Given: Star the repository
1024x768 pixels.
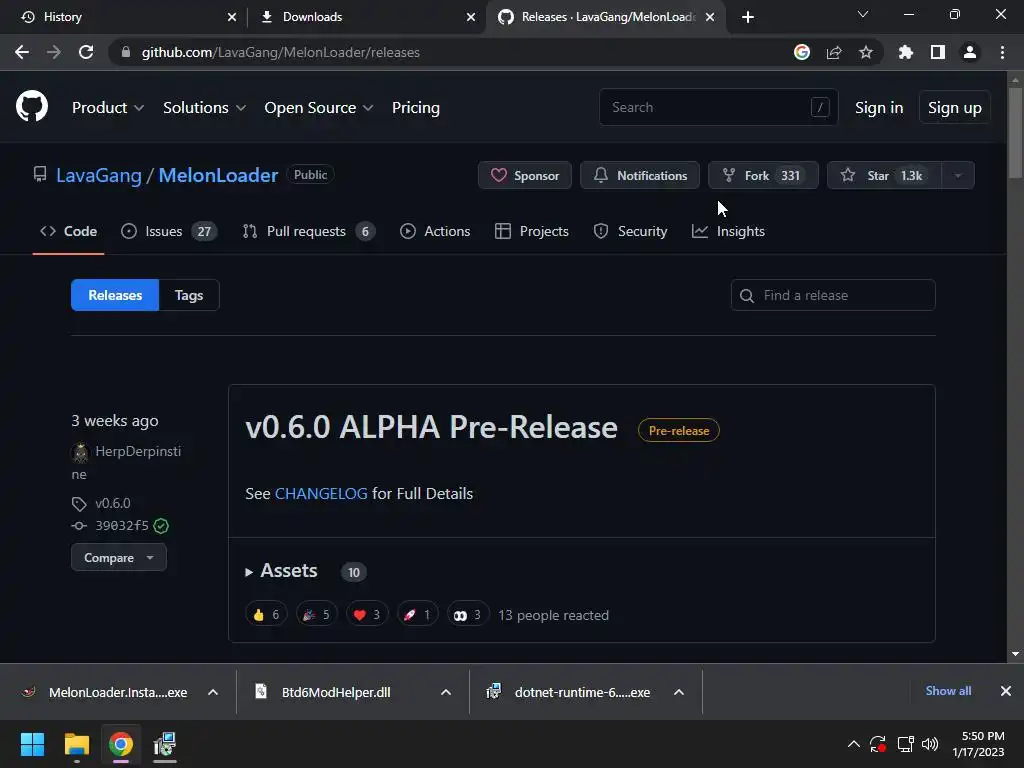Looking at the screenshot, I should click(884, 175).
